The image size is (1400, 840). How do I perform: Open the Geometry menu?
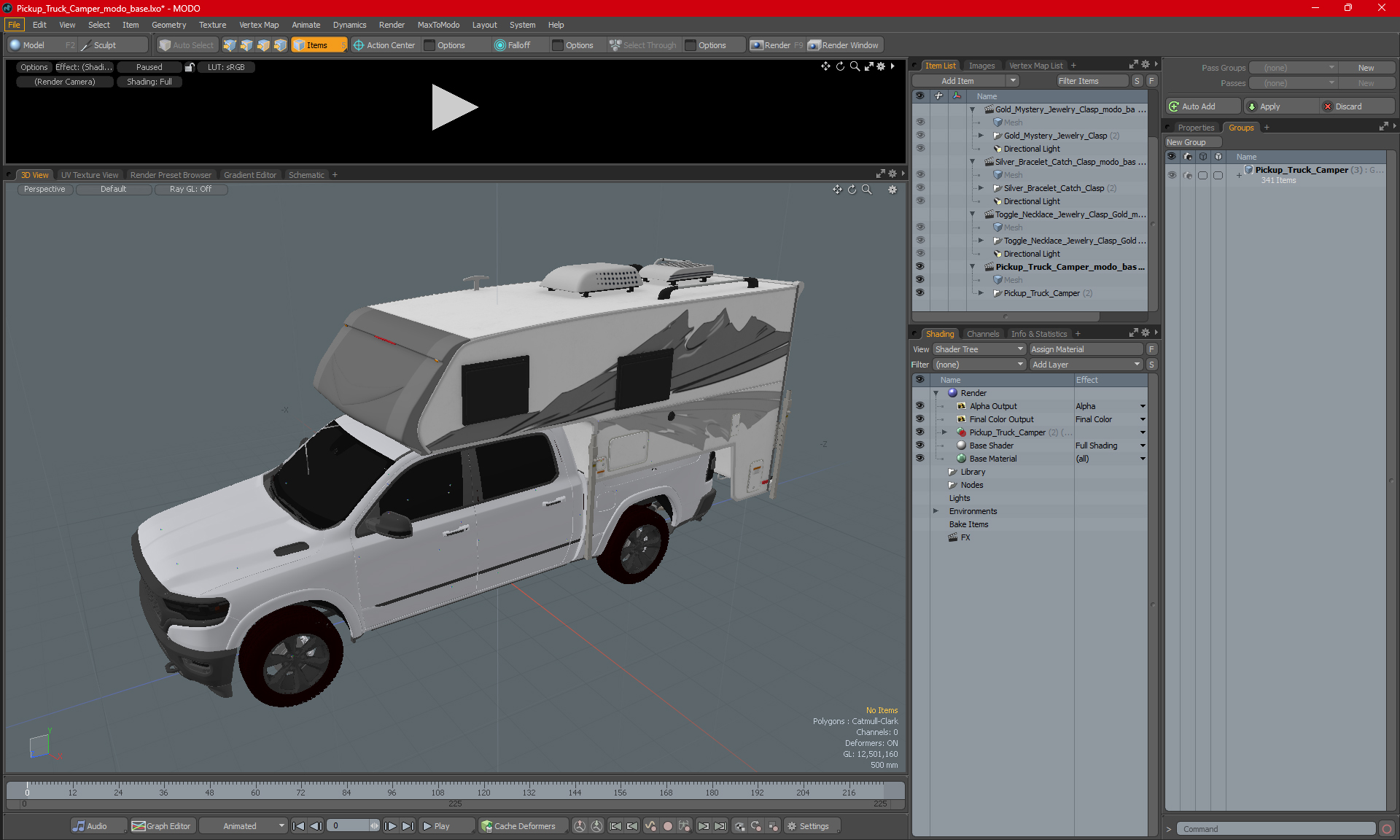(x=168, y=25)
